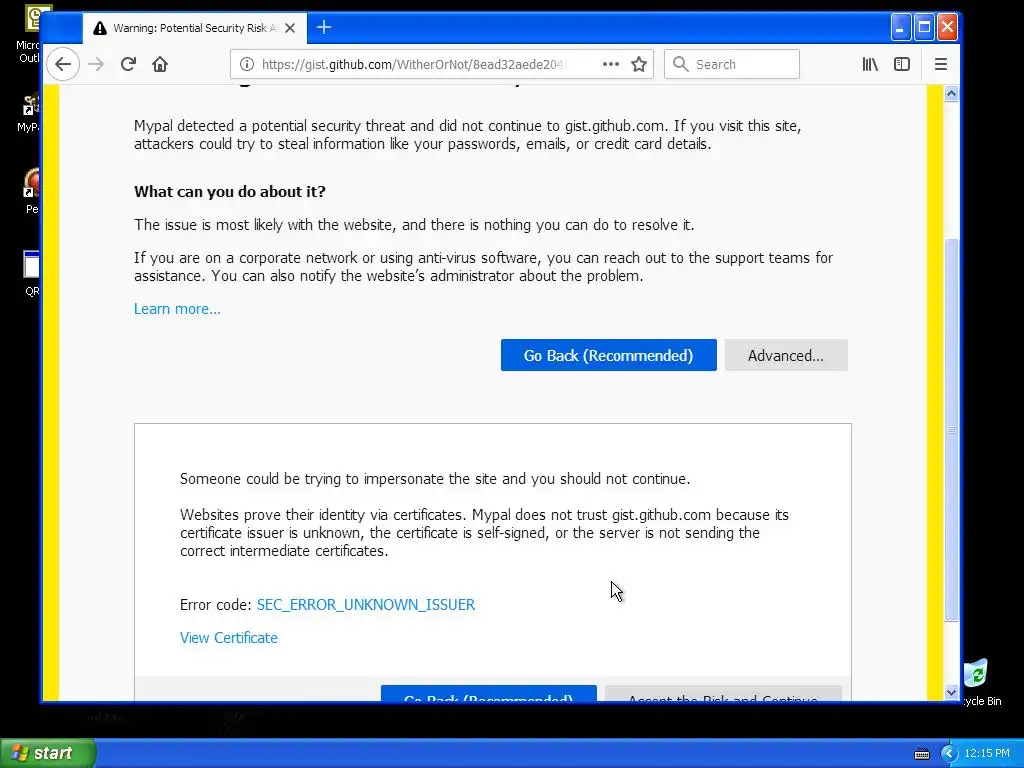Close the Warning: Potential Security Risk tab
1024x768 pixels.
pyautogui.click(x=290, y=28)
